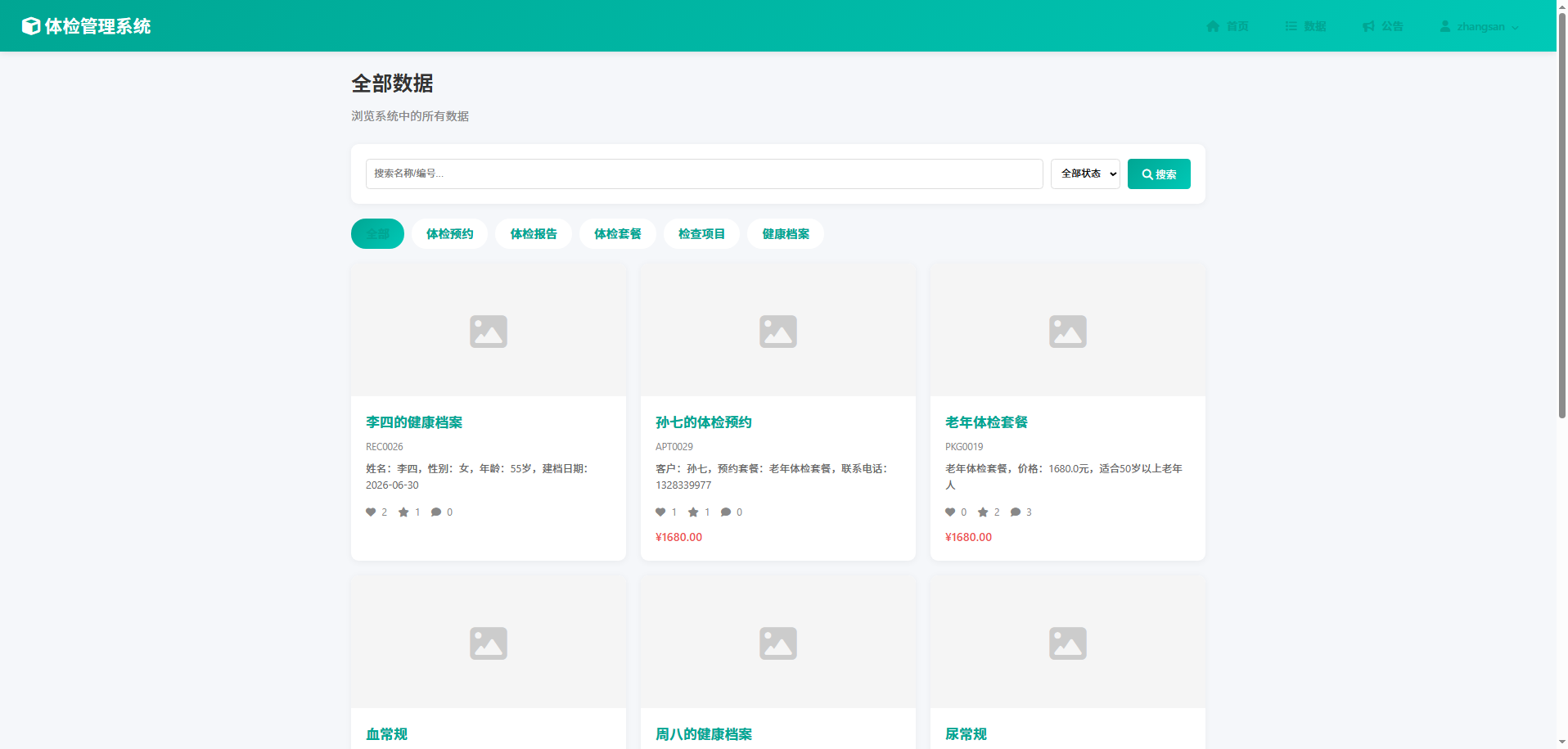1568x749 pixels.
Task: Select the 健康档案 filter tab
Action: pos(786,233)
